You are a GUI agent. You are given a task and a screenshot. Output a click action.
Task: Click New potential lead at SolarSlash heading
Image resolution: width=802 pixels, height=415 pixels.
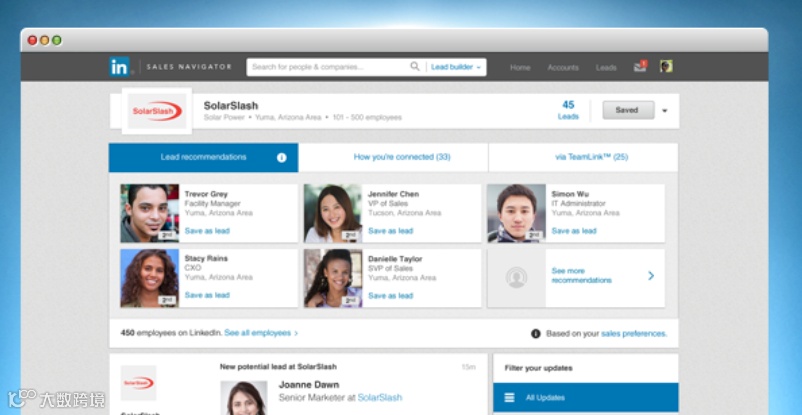(278, 367)
